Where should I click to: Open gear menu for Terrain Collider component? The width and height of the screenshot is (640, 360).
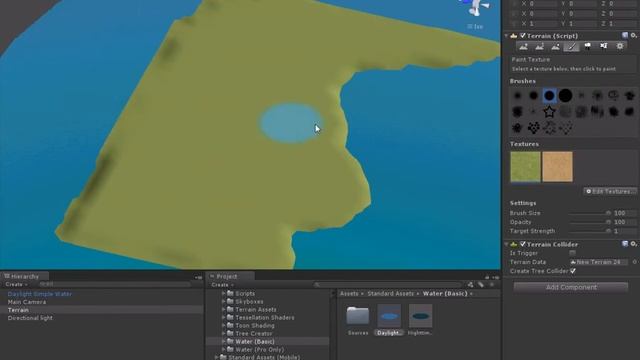click(x=633, y=244)
